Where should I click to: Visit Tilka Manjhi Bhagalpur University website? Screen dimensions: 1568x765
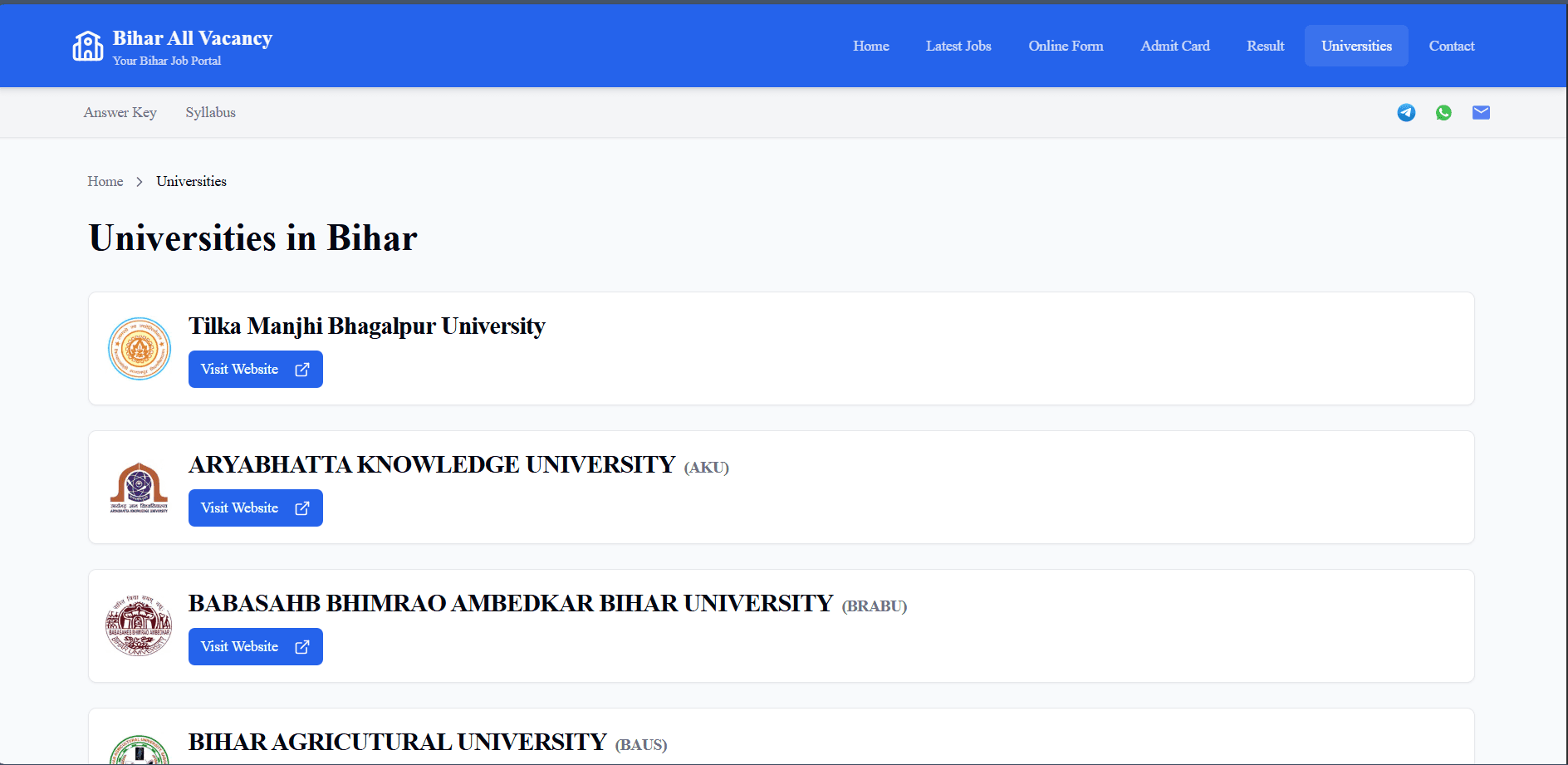246,369
